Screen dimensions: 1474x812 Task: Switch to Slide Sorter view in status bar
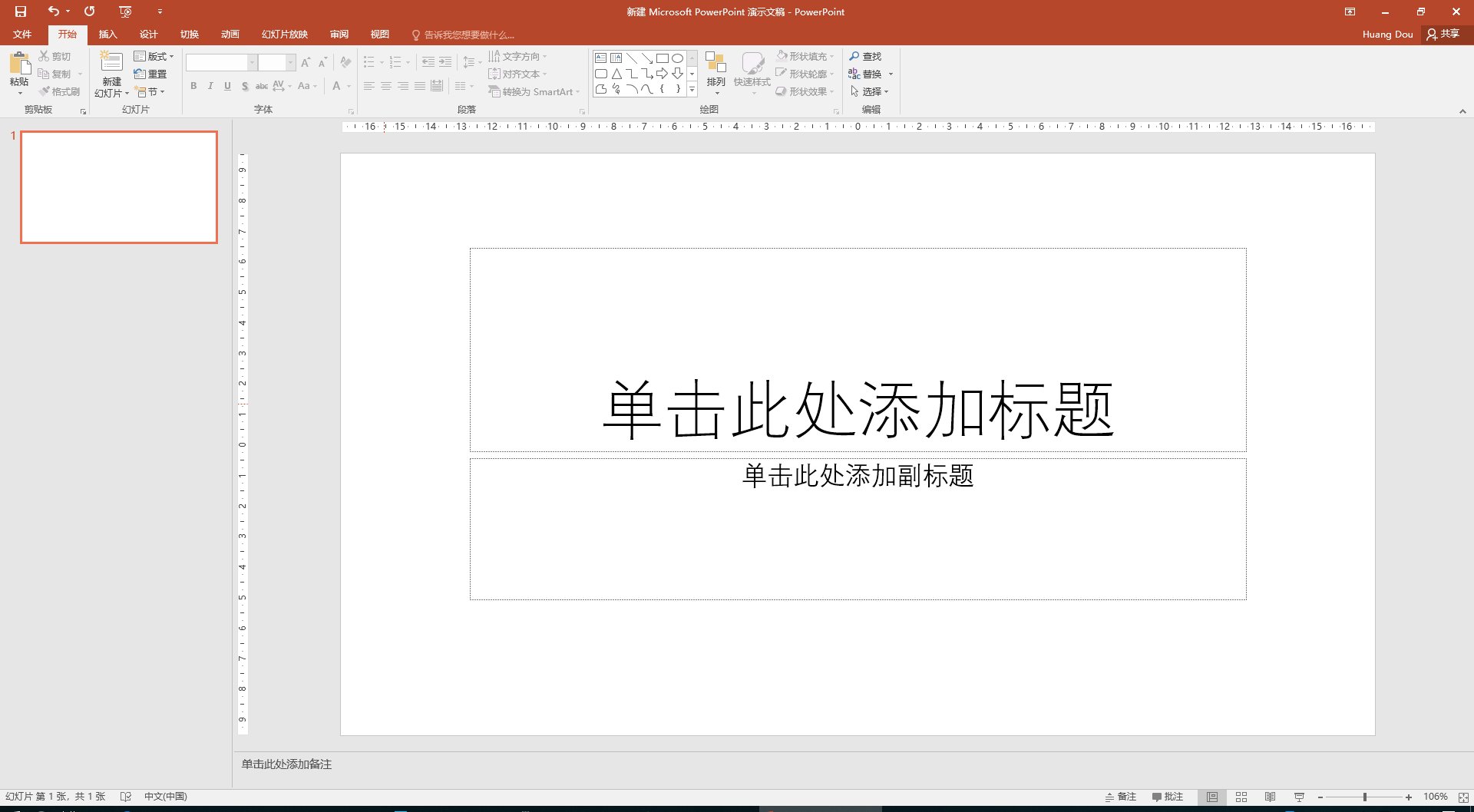(x=1241, y=797)
